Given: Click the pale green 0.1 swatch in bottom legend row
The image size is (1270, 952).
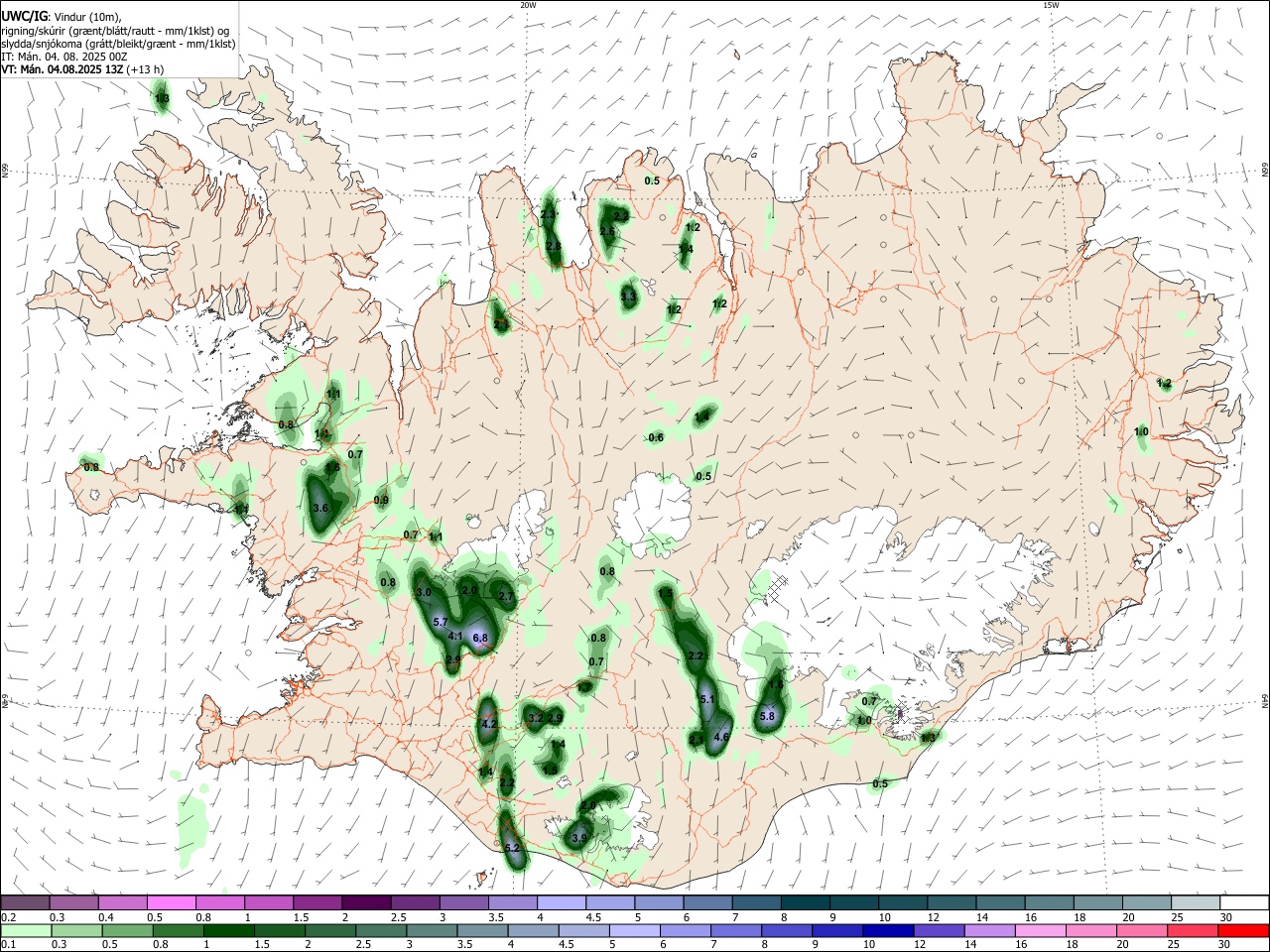Looking at the screenshot, I should (x=26, y=930).
